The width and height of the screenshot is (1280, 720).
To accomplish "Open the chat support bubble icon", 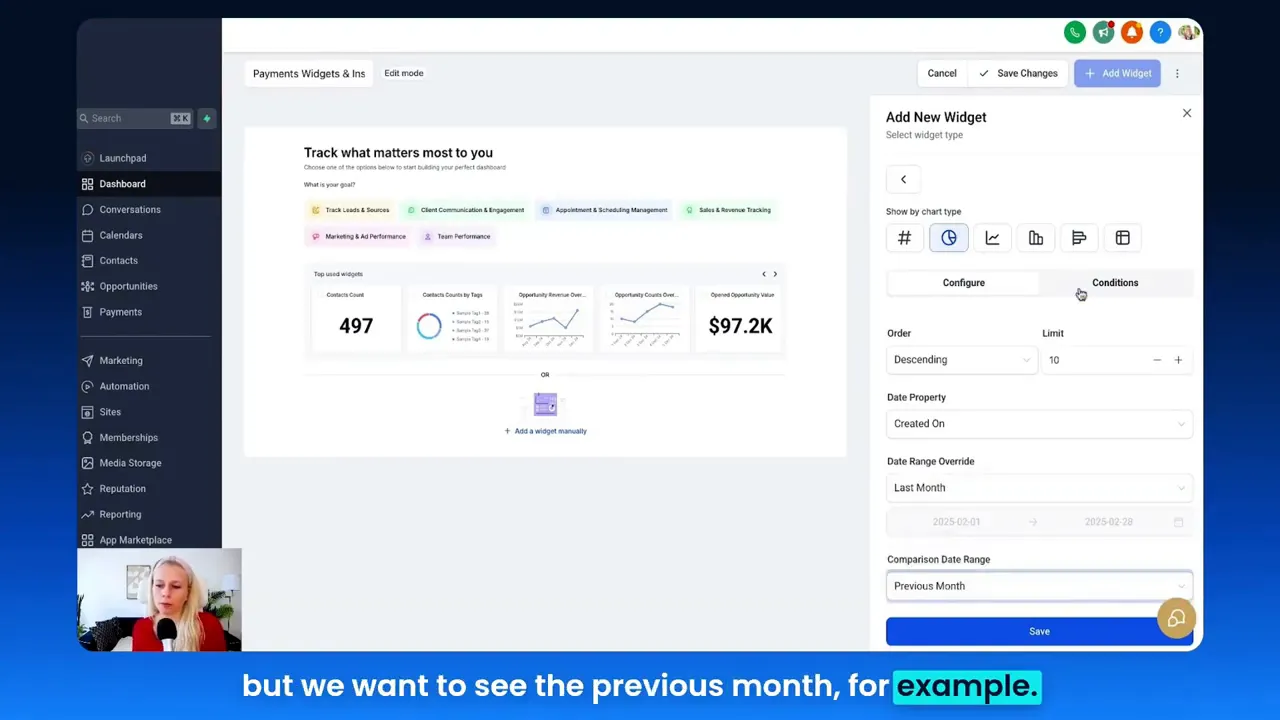I will click(x=1176, y=619).
